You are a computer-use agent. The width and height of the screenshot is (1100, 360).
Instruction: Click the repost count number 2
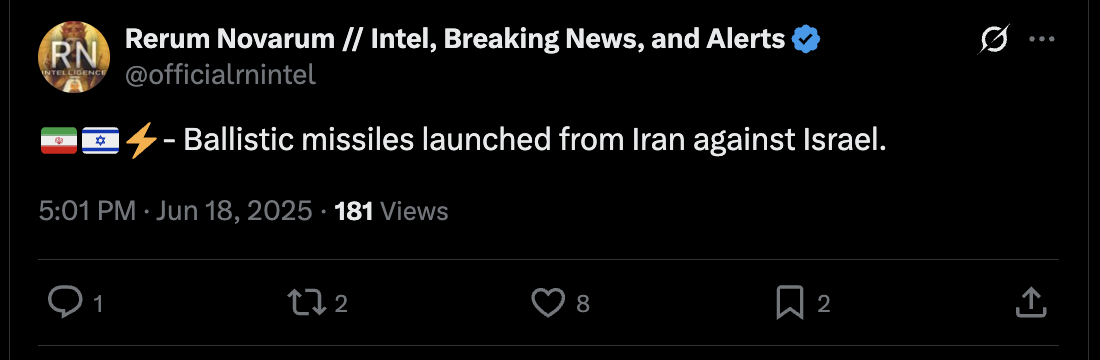click(x=341, y=304)
